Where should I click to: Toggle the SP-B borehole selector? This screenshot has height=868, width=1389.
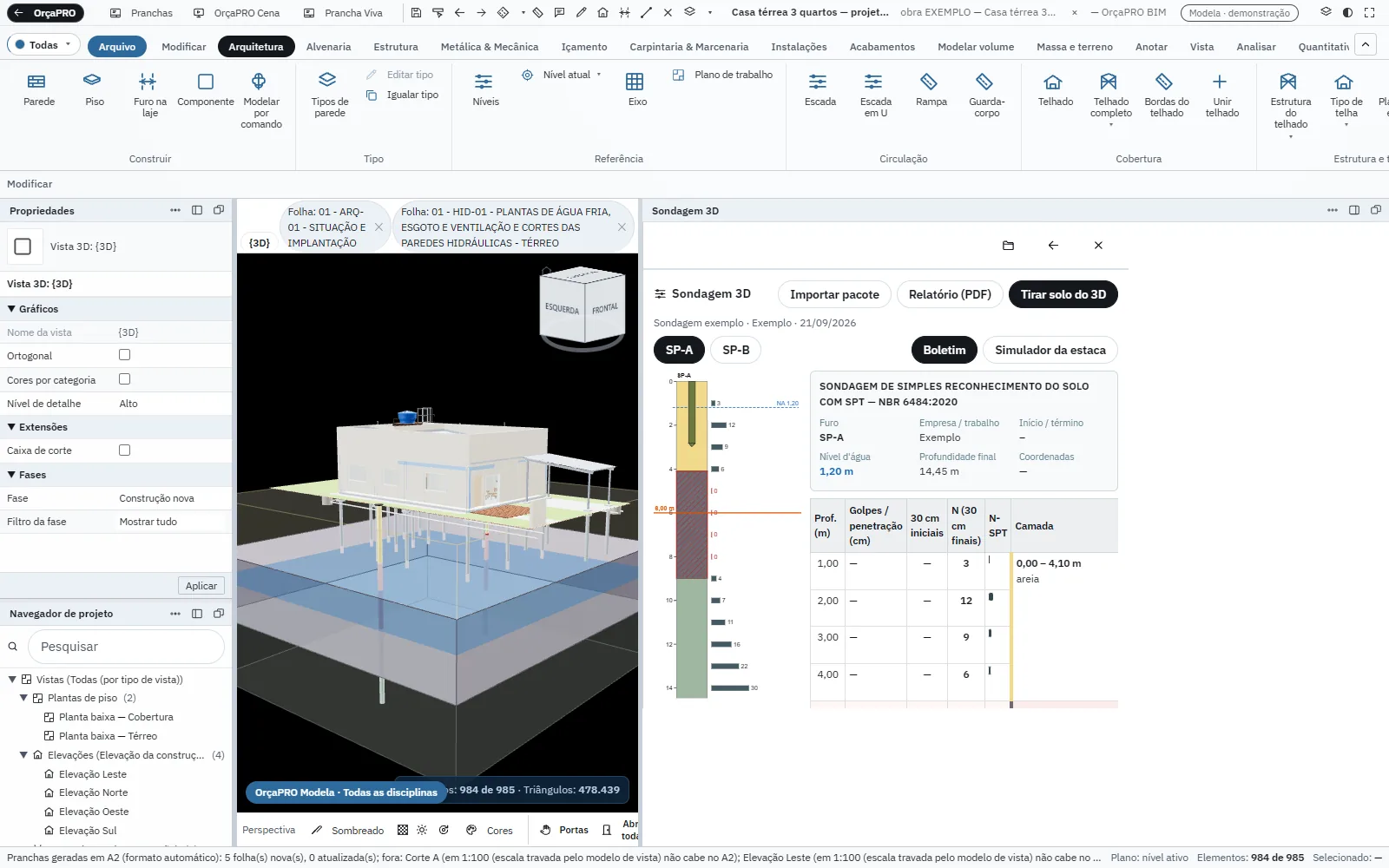[x=735, y=350]
